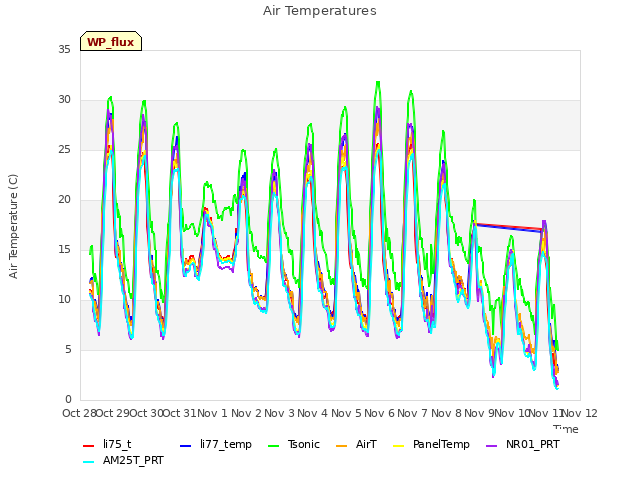
Task: Click the purple NR01_PRT legend color marker
Action: 491,446
